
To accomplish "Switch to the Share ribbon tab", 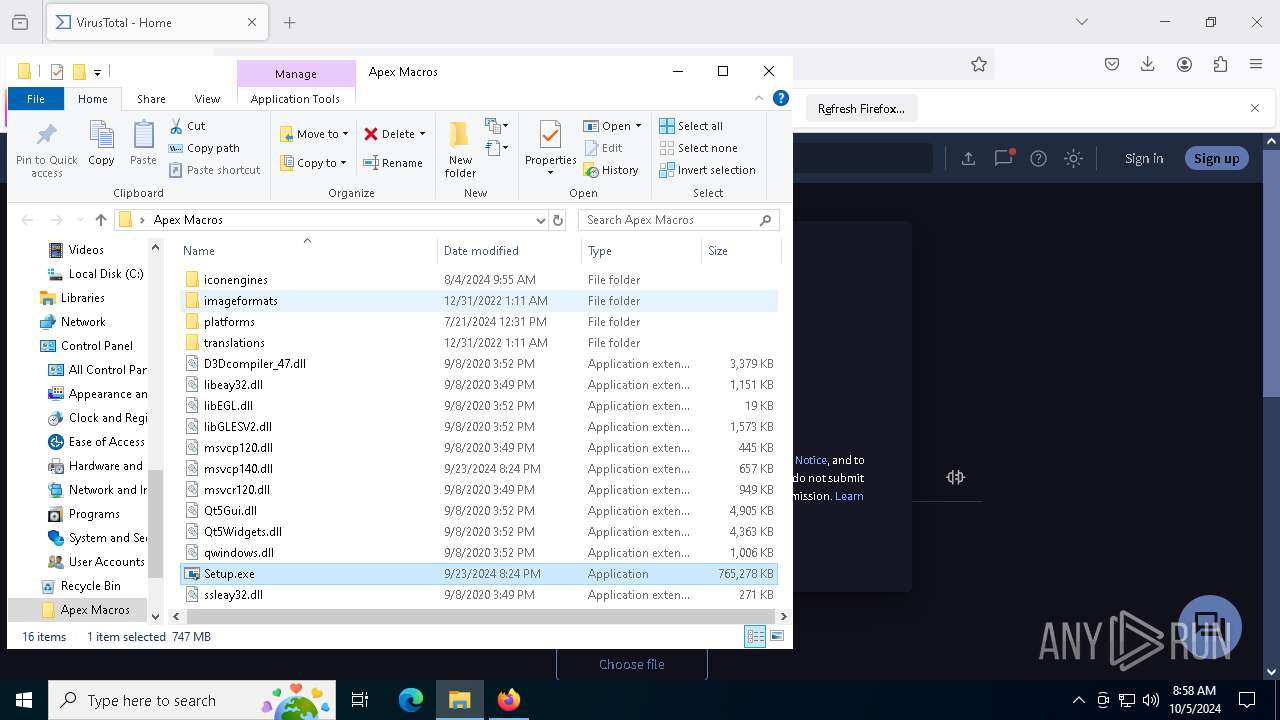I will 151,99.
